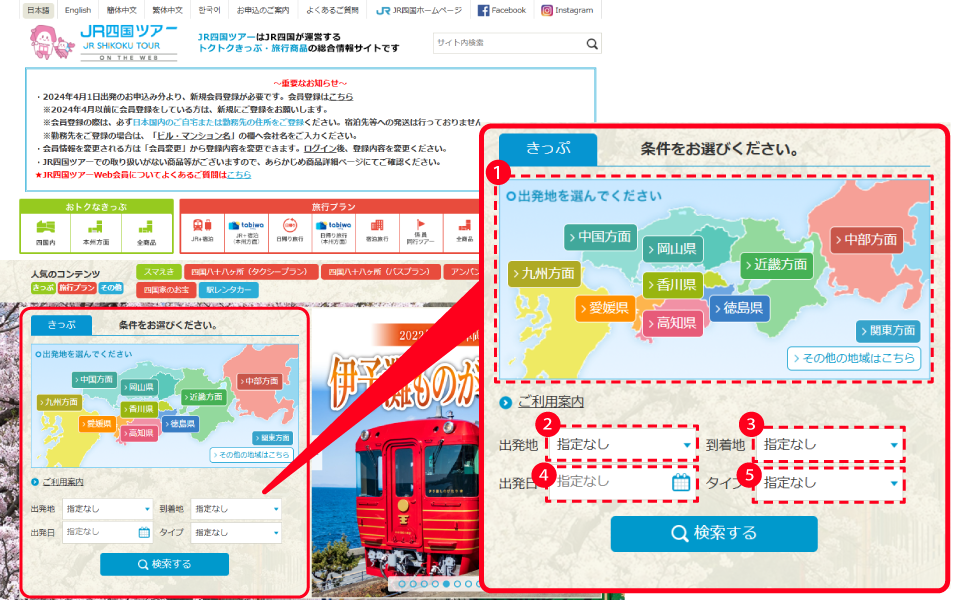Select the active fifth carousel dot
Viewport: 960px width, 600px height.
446,584
